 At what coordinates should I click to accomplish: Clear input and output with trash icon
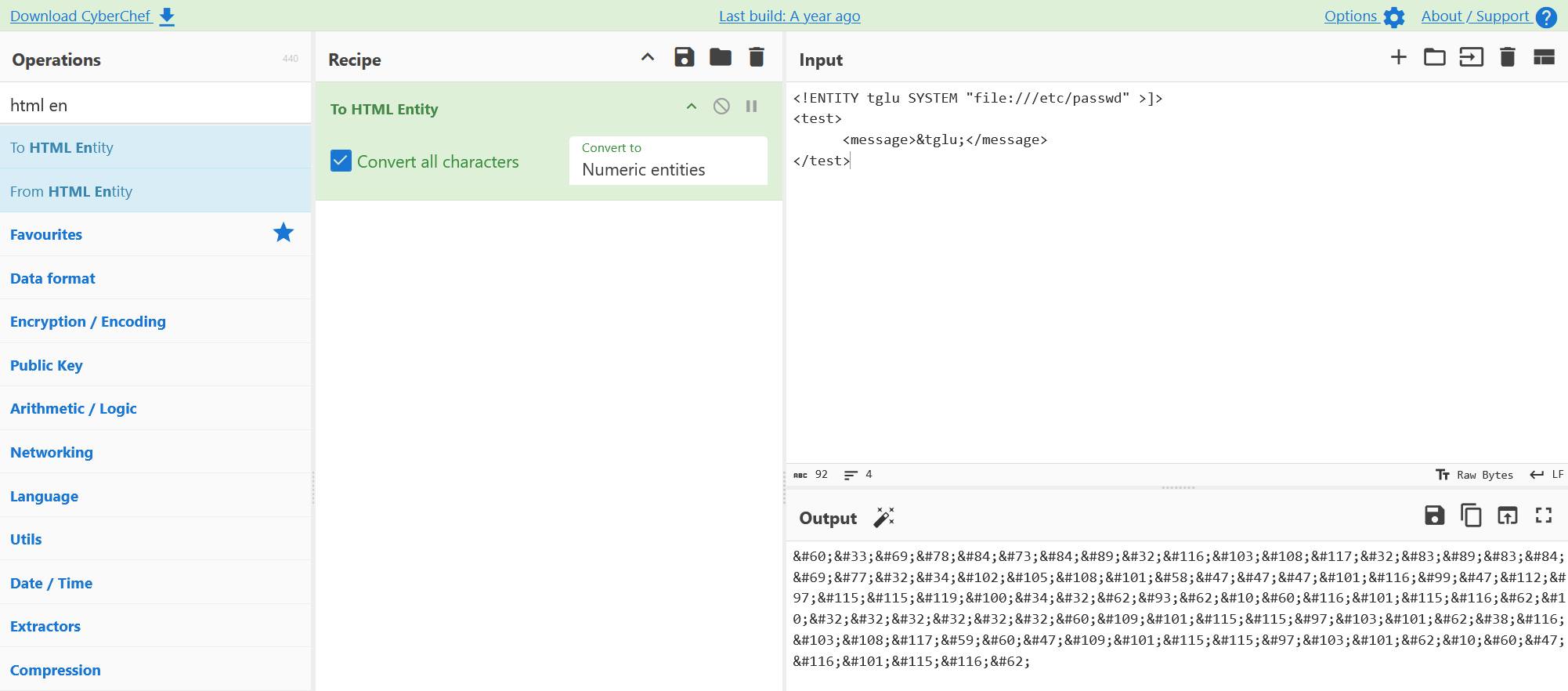click(x=1508, y=57)
